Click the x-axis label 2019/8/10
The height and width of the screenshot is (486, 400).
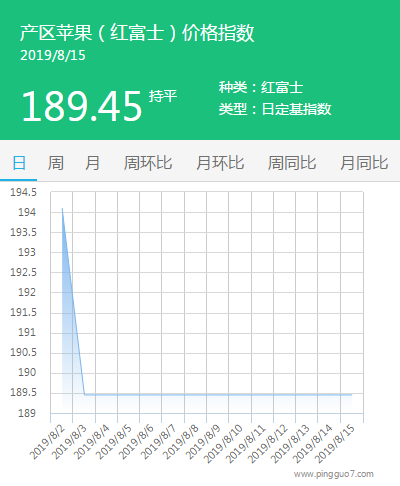(x=223, y=444)
